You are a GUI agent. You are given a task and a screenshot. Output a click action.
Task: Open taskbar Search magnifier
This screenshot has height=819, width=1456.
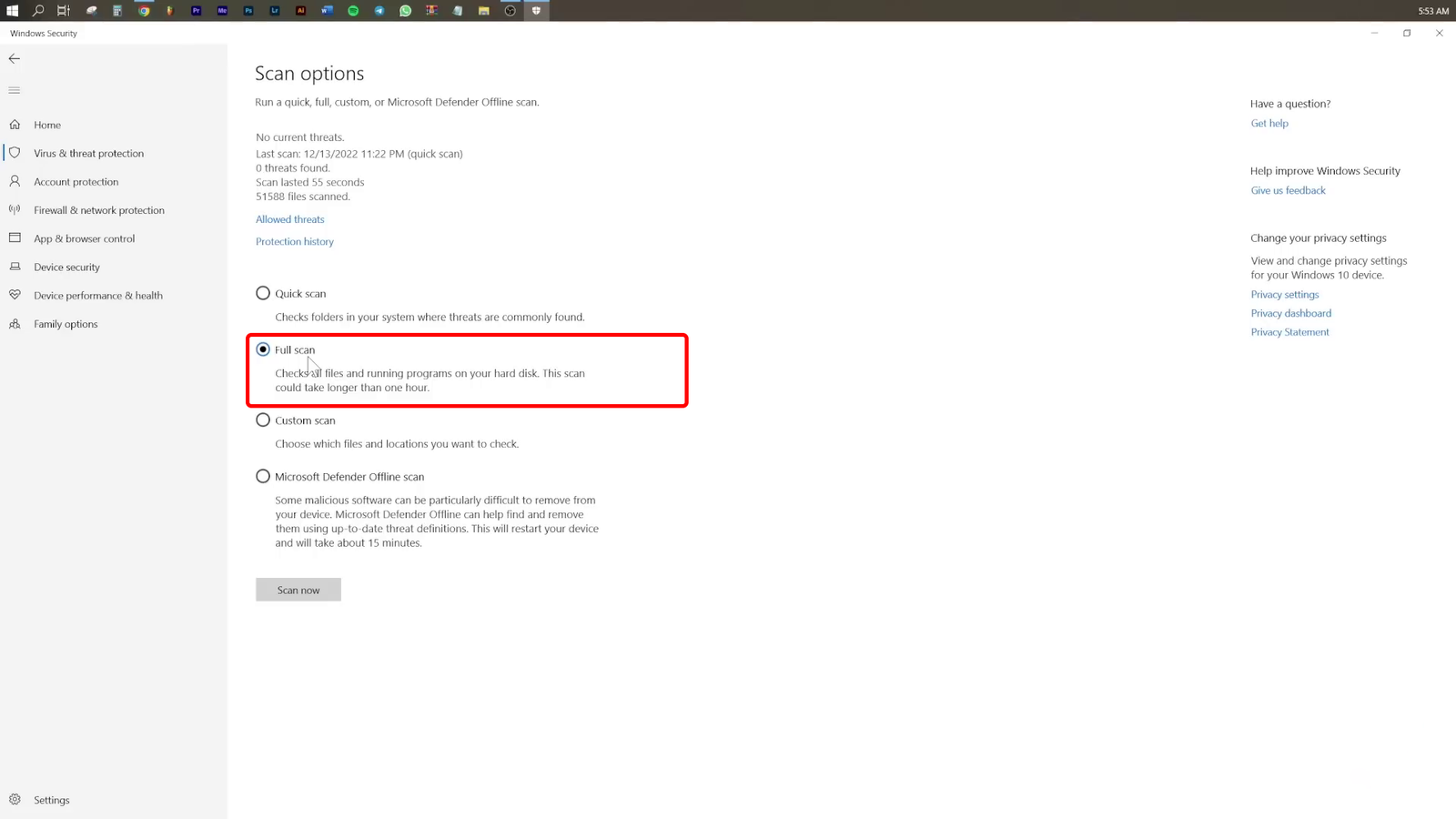[38, 11]
